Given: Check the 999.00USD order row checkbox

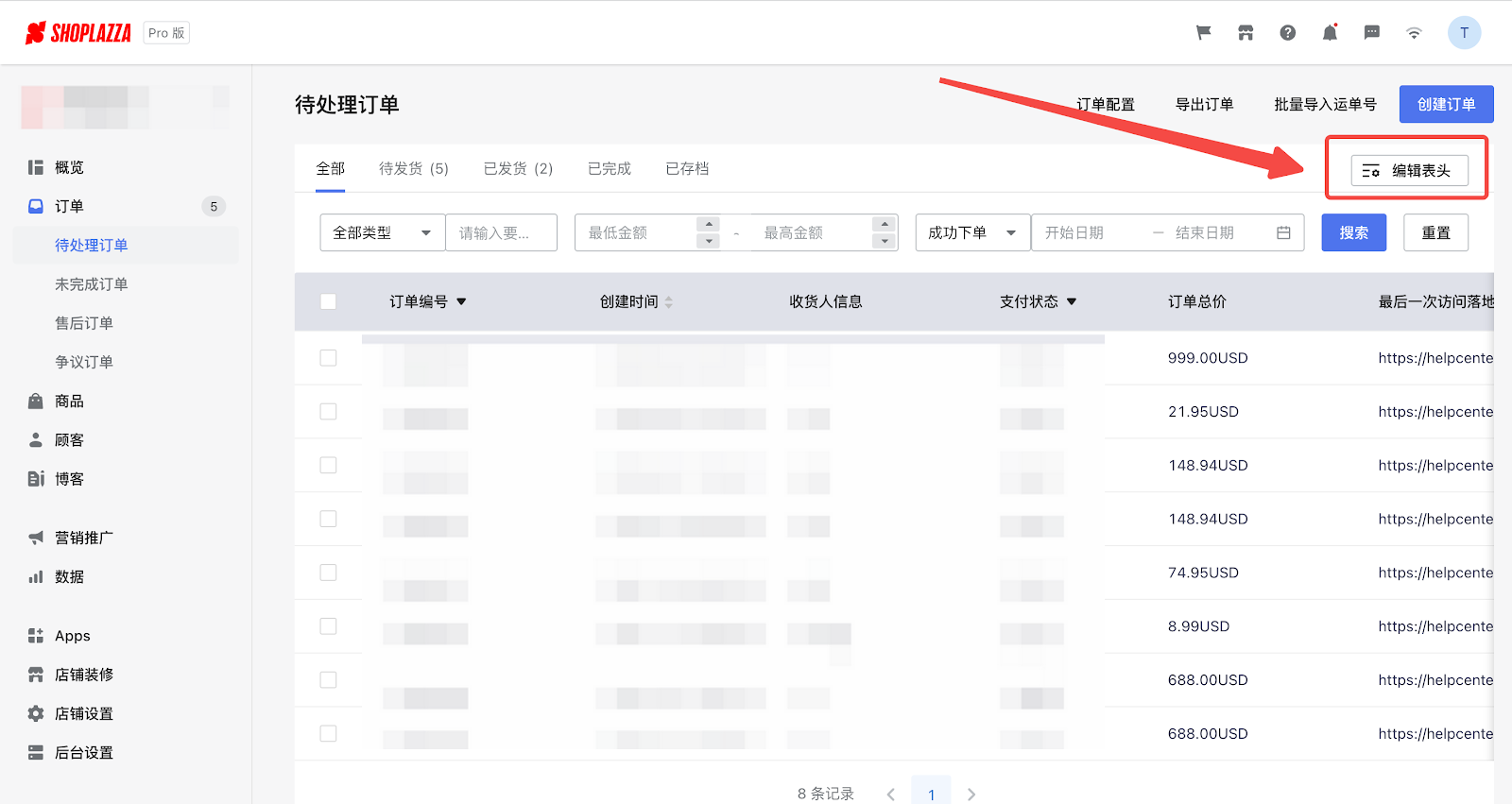Looking at the screenshot, I should [328, 358].
